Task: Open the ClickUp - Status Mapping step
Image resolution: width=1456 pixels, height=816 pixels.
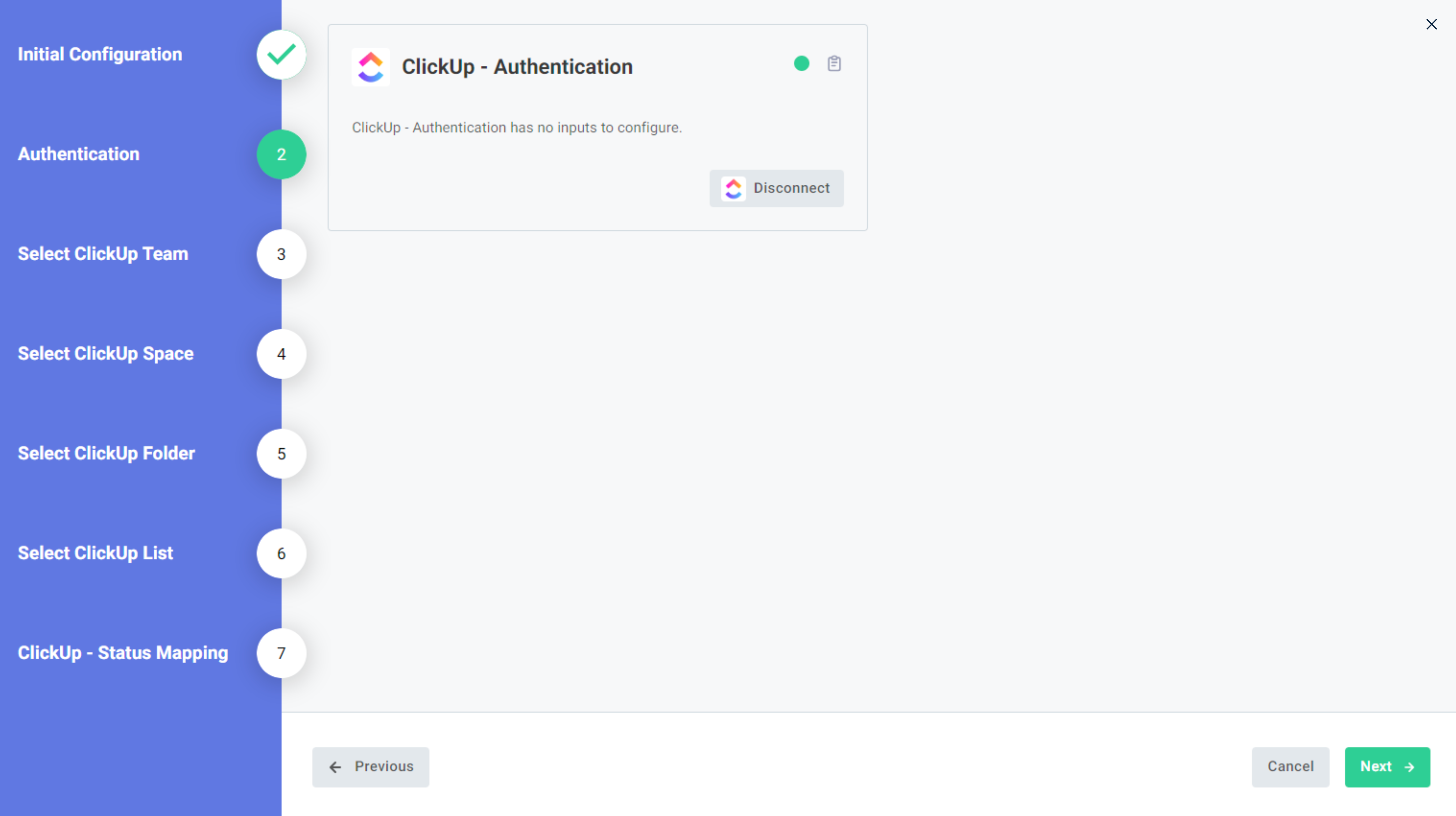Action: [281, 653]
